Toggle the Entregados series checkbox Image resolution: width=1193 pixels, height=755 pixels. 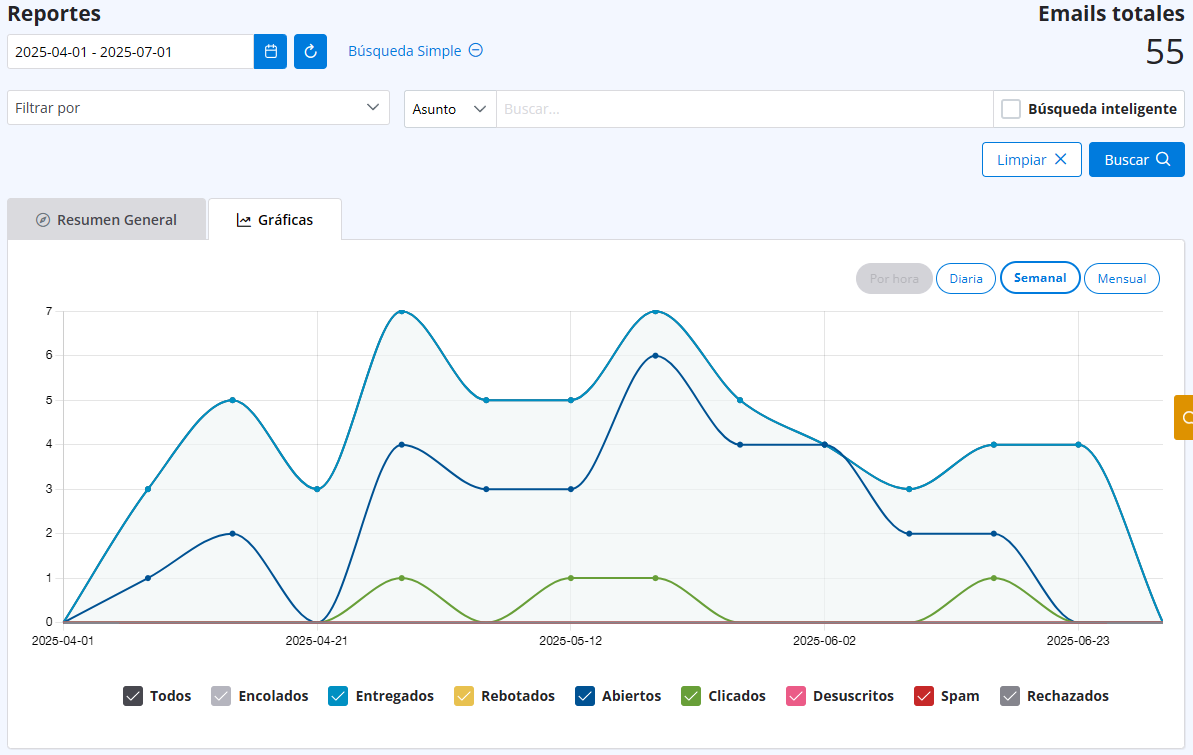point(339,696)
